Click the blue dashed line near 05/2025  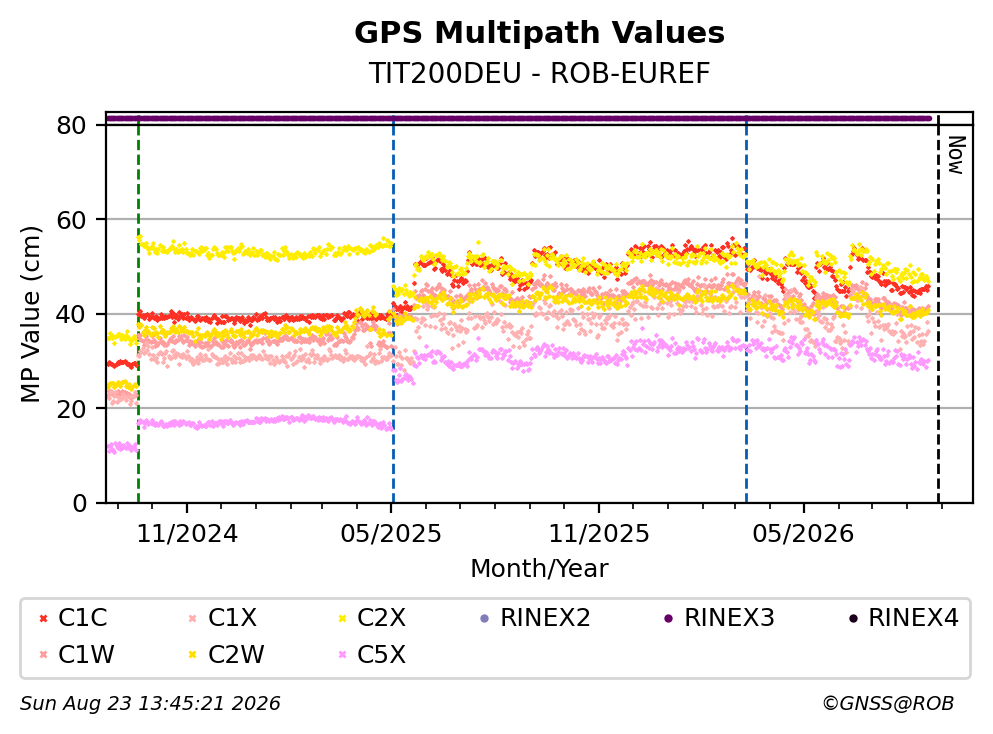[393, 310]
